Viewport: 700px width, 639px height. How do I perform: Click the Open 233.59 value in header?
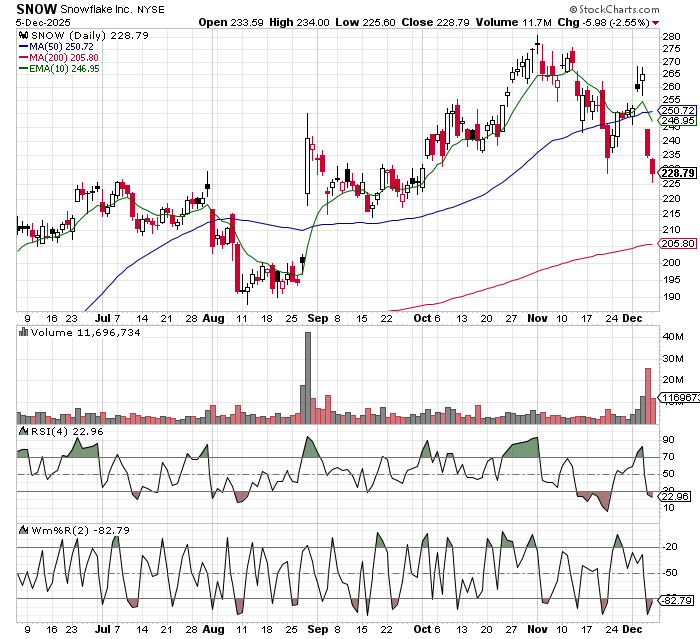click(231, 22)
